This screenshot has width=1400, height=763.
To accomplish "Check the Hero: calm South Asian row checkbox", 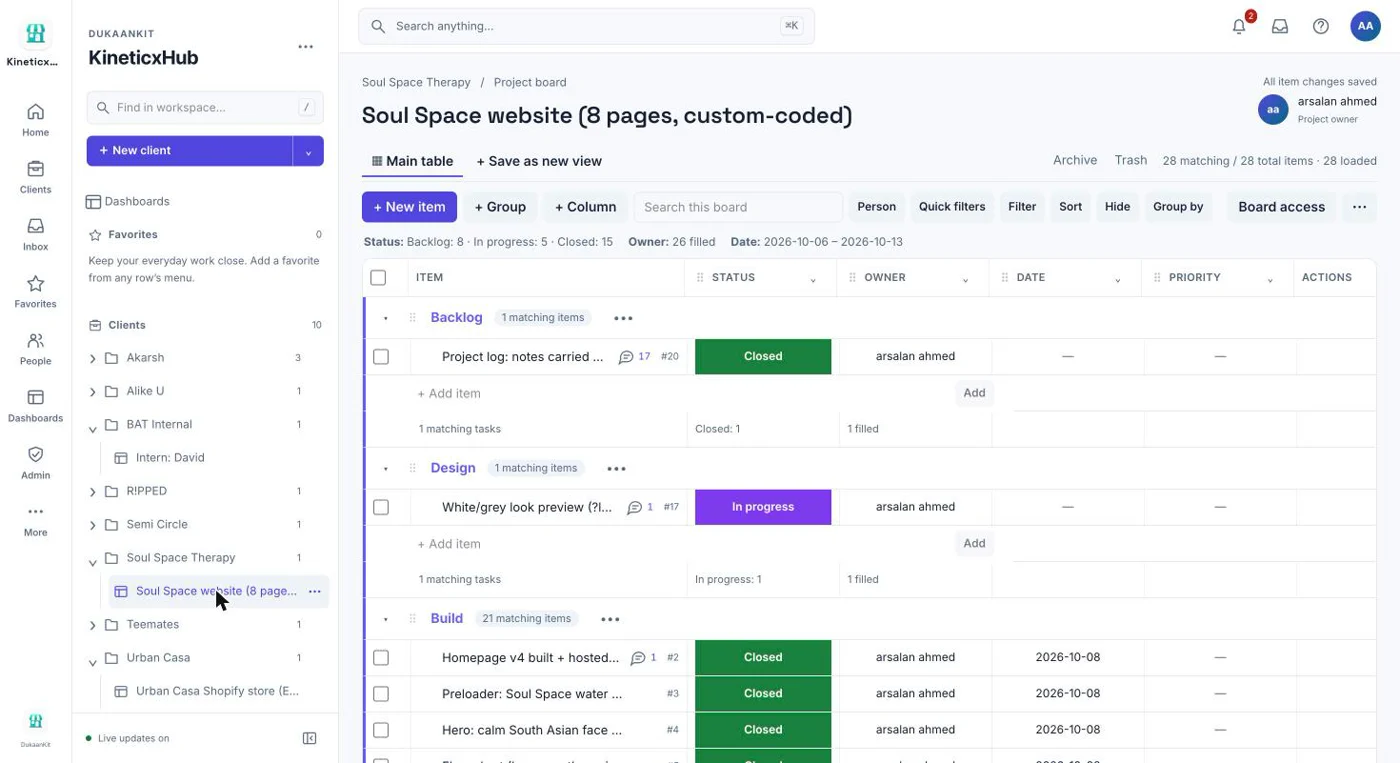I will [381, 730].
